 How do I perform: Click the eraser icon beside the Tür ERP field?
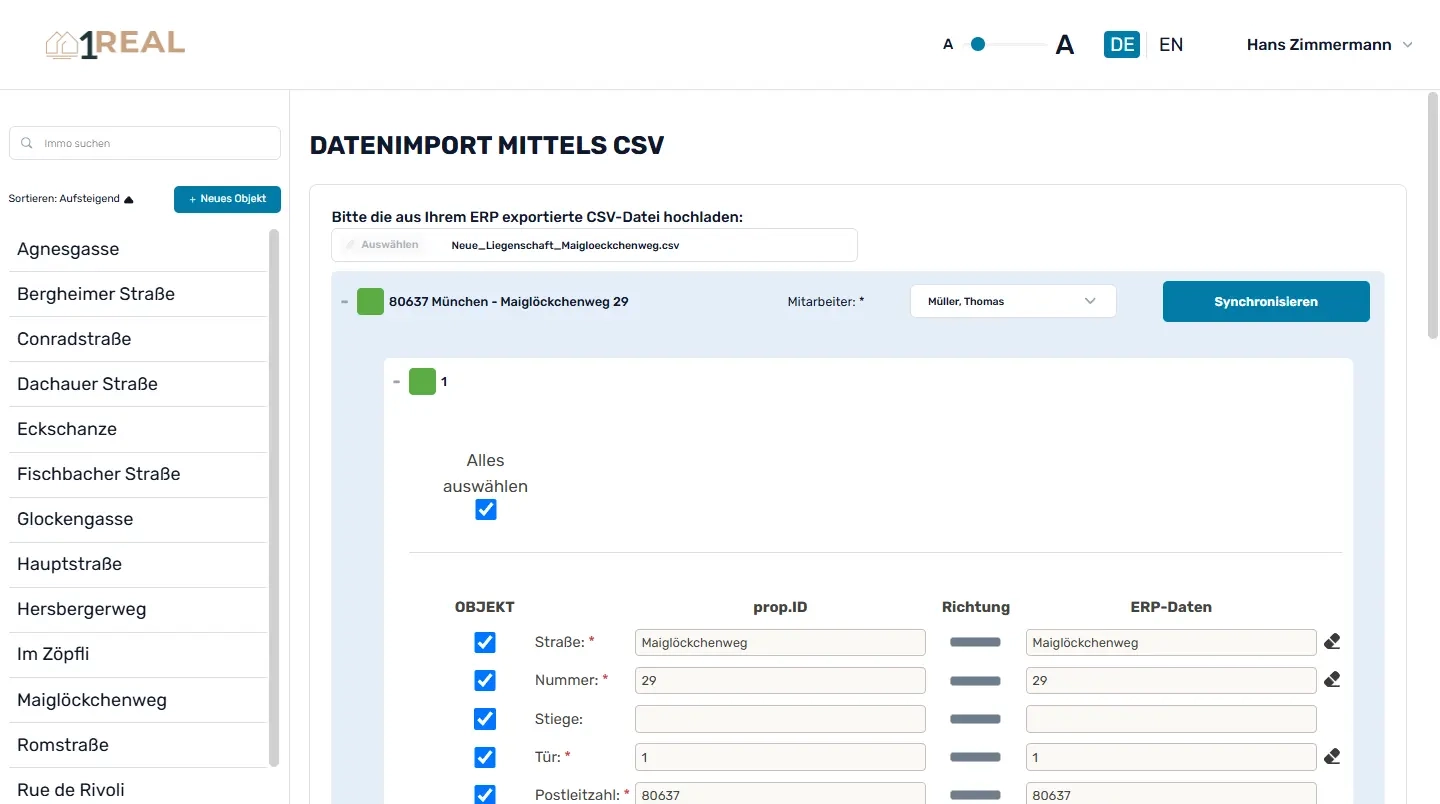pos(1332,757)
